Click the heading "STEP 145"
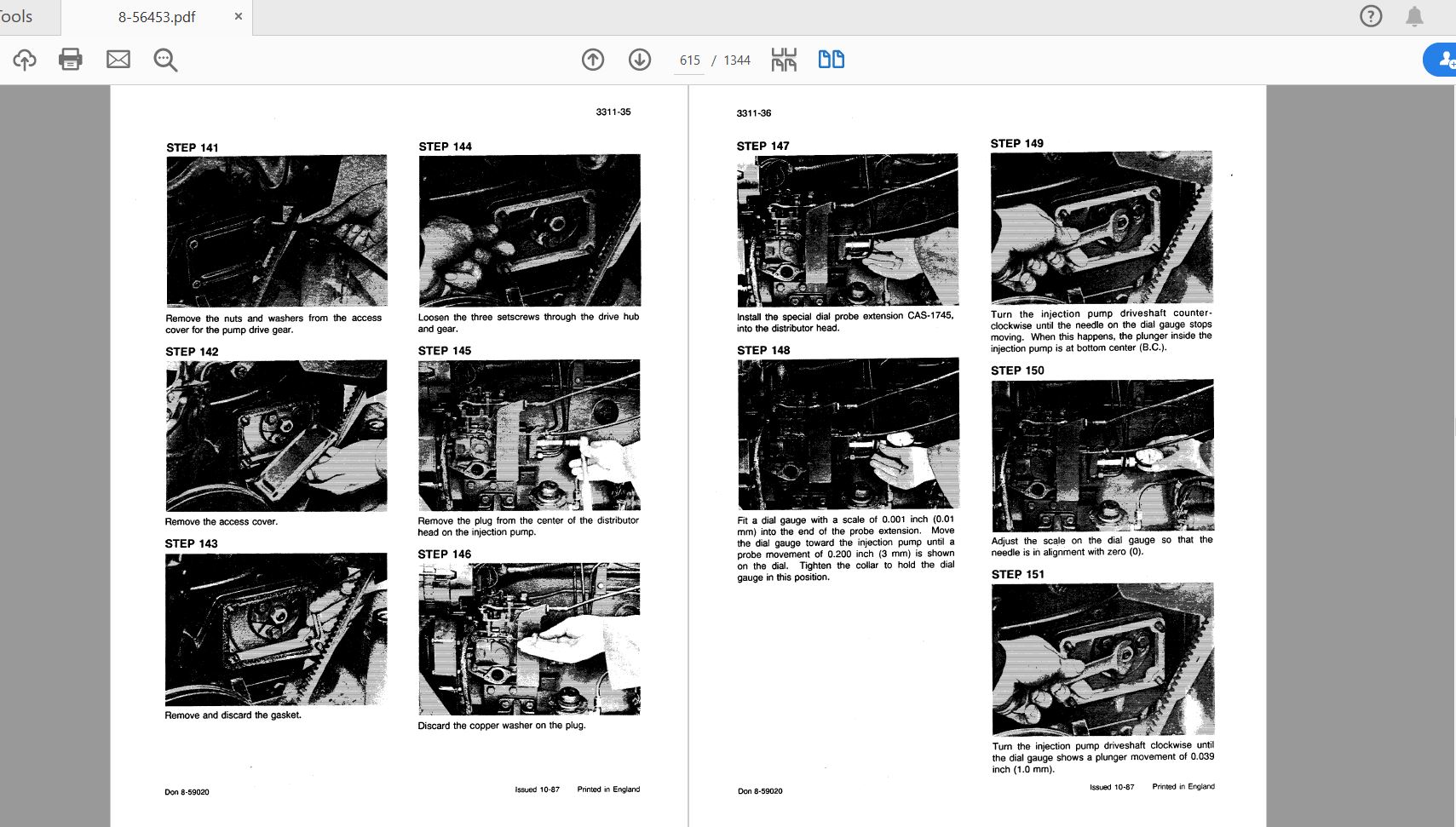Viewport: 1456px width, 827px height. pyautogui.click(x=445, y=350)
